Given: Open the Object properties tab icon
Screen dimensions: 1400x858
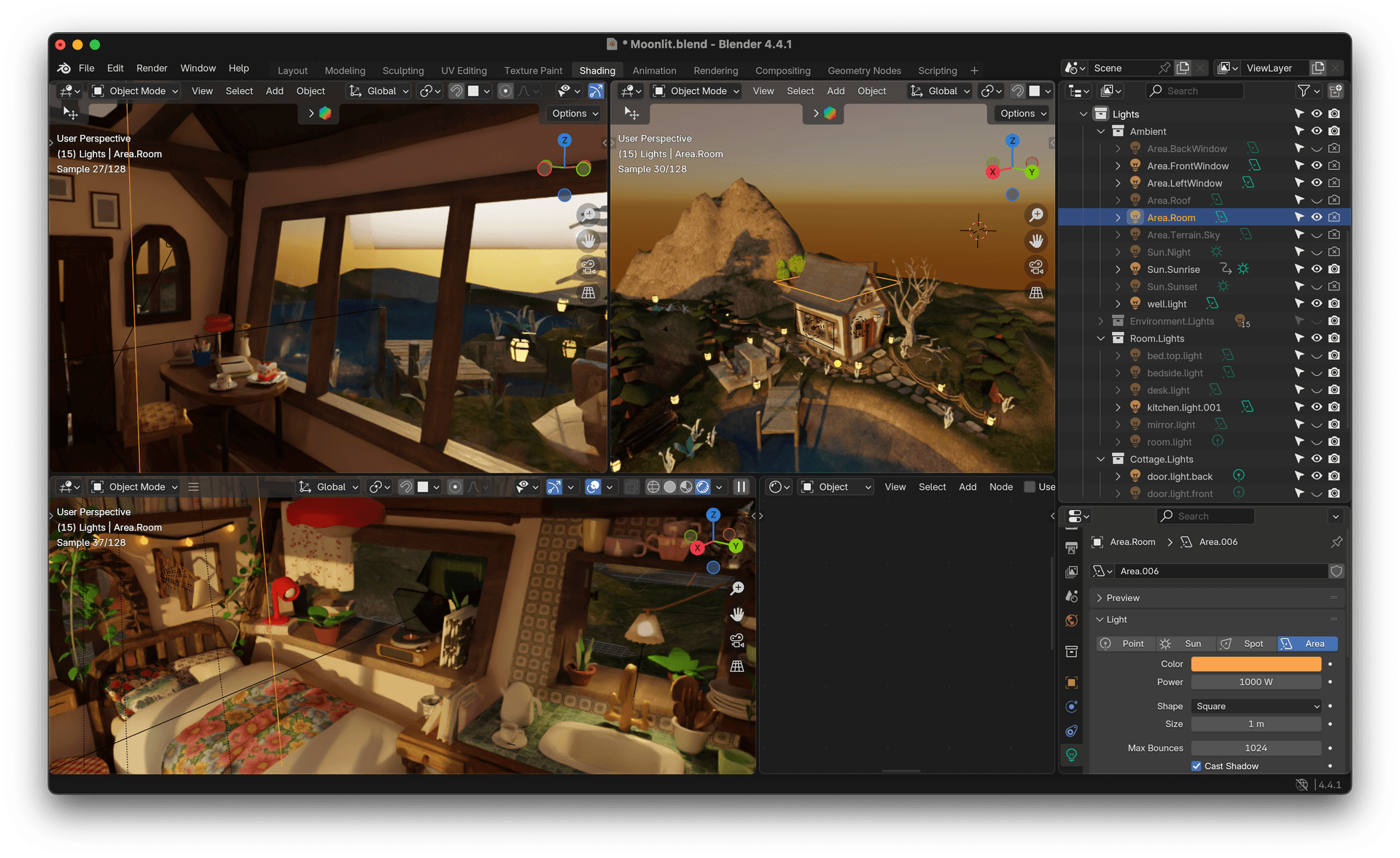Looking at the screenshot, I should pos(1071,682).
